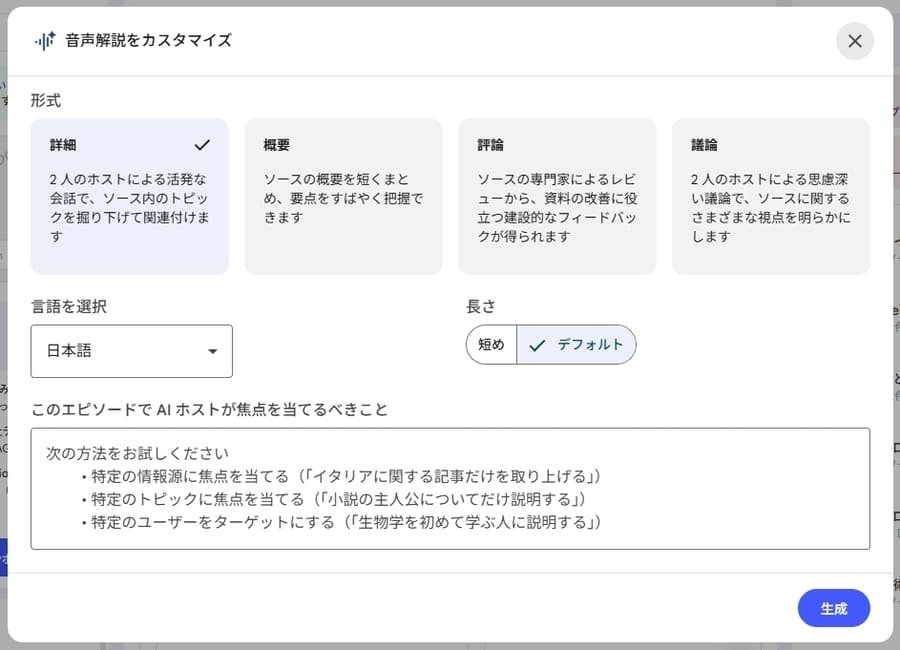Expand the language selection combo box

[x=131, y=351]
